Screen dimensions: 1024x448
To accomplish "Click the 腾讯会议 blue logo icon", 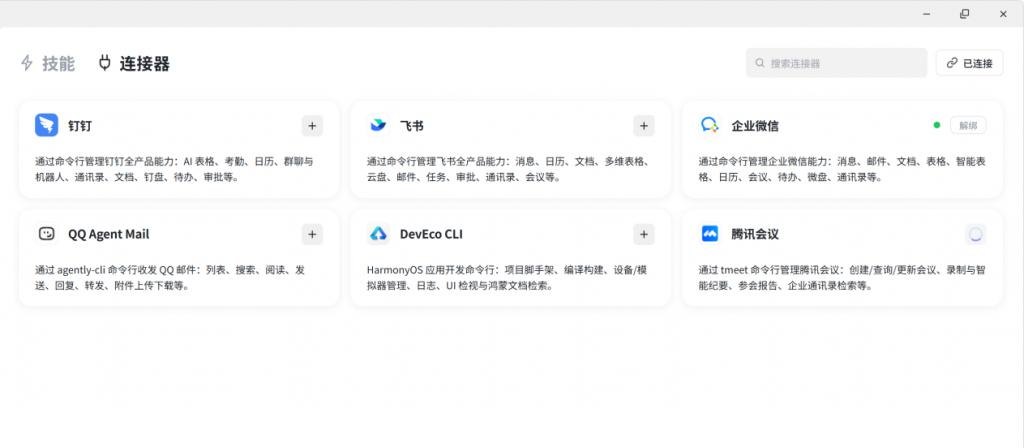I will pos(710,234).
